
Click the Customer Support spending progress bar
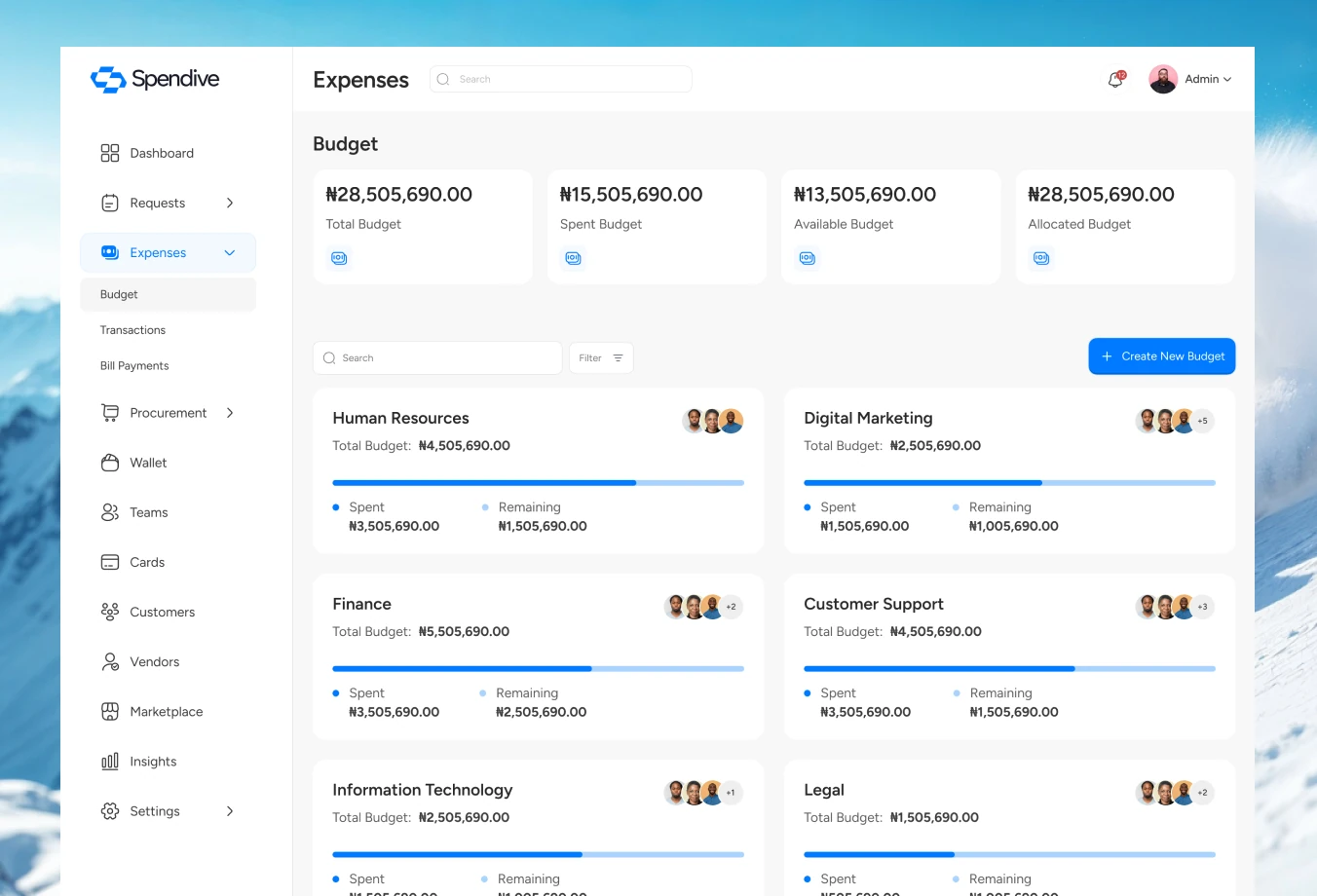click(x=1009, y=669)
